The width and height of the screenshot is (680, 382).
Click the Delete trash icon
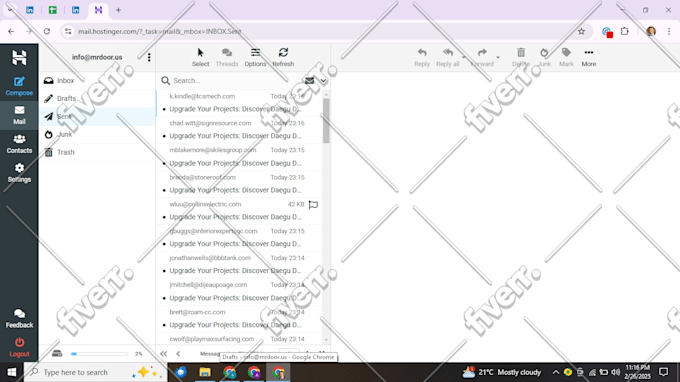[521, 57]
